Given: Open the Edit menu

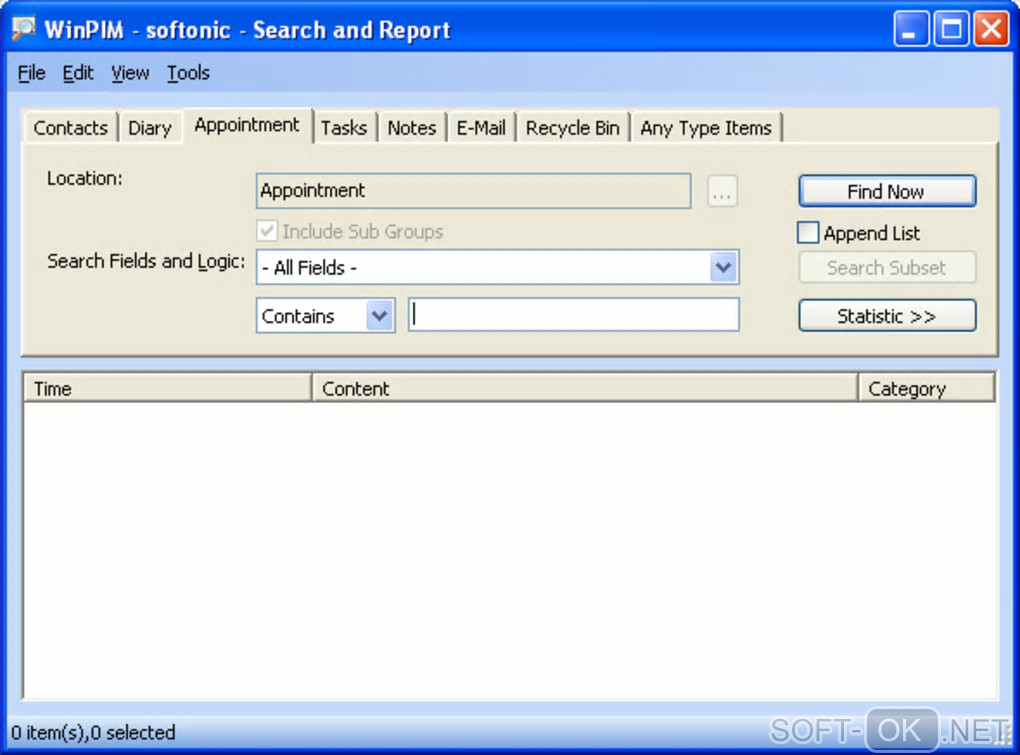Looking at the screenshot, I should tap(77, 73).
